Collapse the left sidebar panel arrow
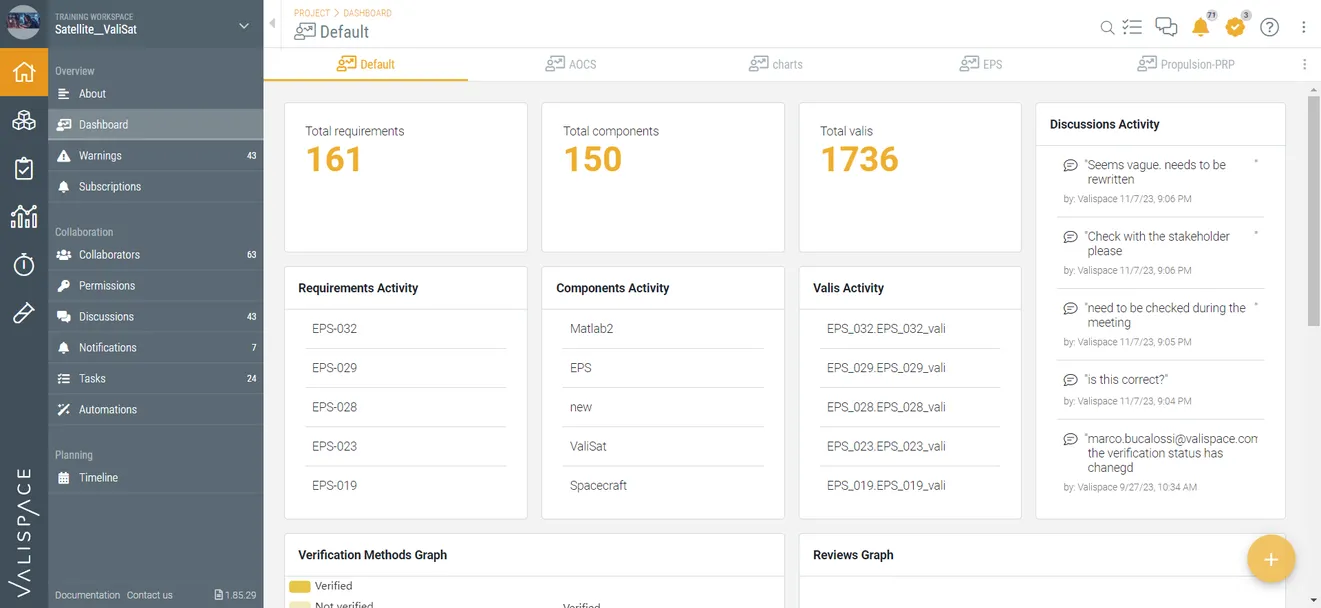The image size is (1321, 608). 272,24
